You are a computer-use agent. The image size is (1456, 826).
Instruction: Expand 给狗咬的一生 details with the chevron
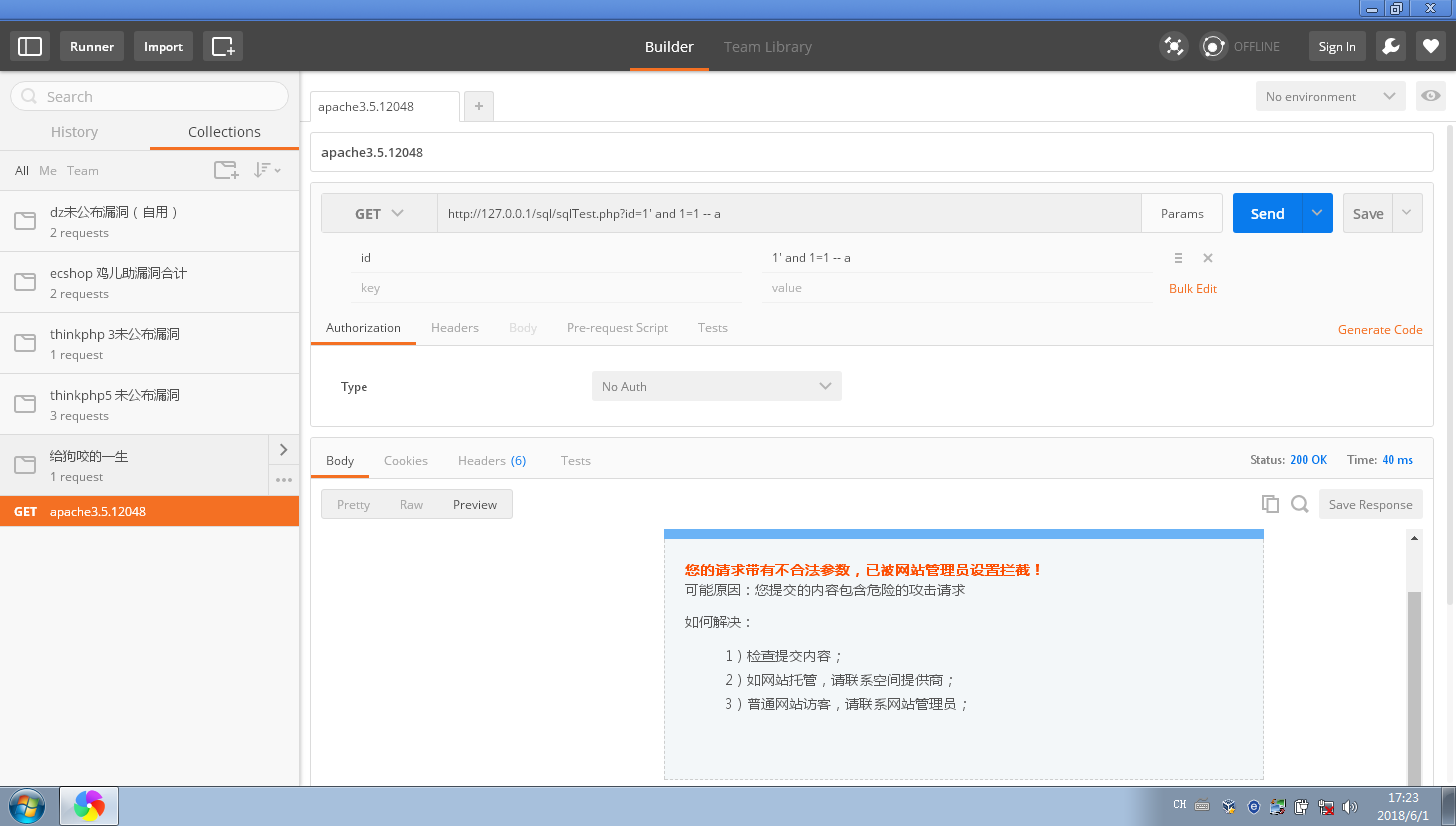point(284,450)
